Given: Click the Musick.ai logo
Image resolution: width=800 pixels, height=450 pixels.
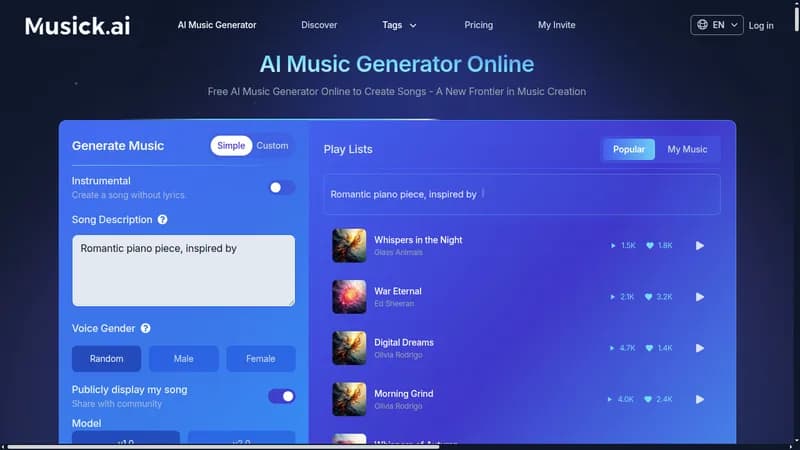Looking at the screenshot, I should pos(78,26).
